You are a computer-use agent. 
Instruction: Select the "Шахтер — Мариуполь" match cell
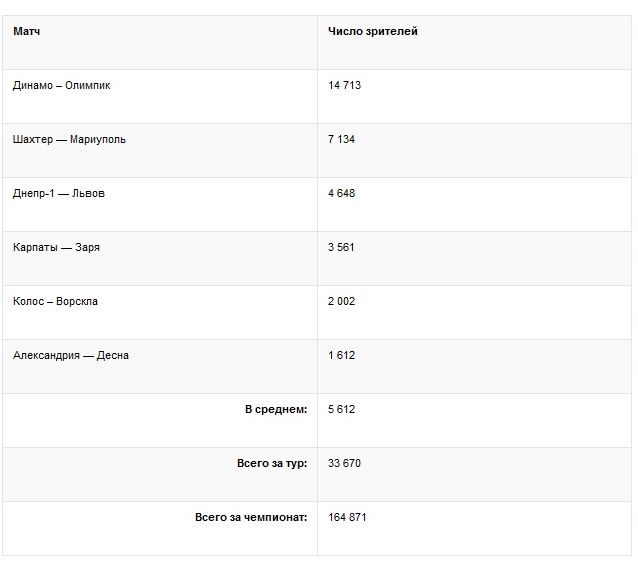[69, 140]
